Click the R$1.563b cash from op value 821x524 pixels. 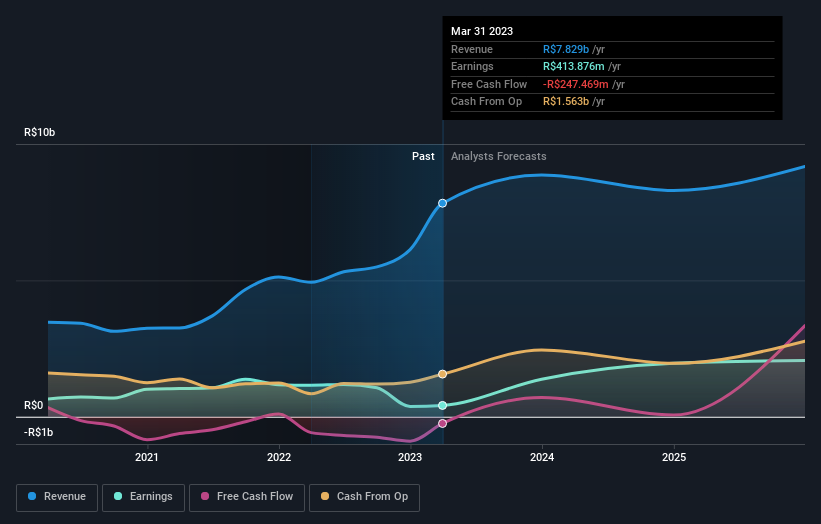[x=566, y=102]
